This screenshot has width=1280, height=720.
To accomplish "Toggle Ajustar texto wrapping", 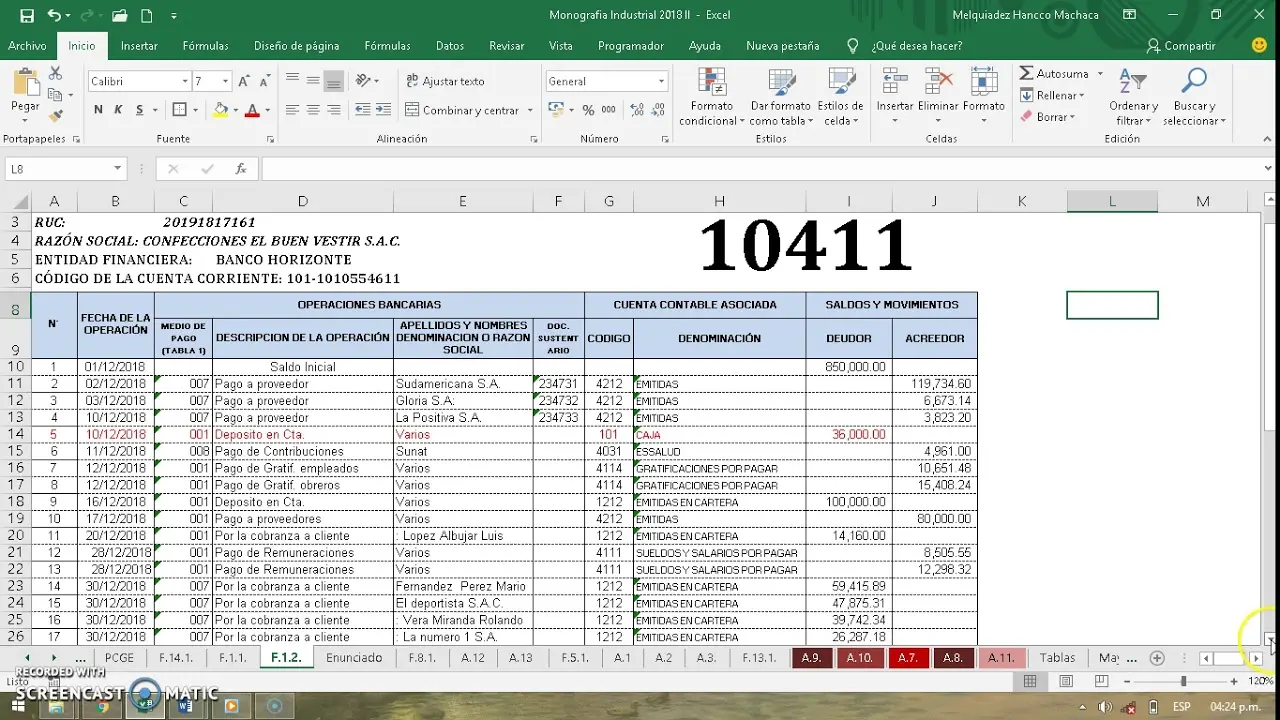I will click(x=444, y=81).
